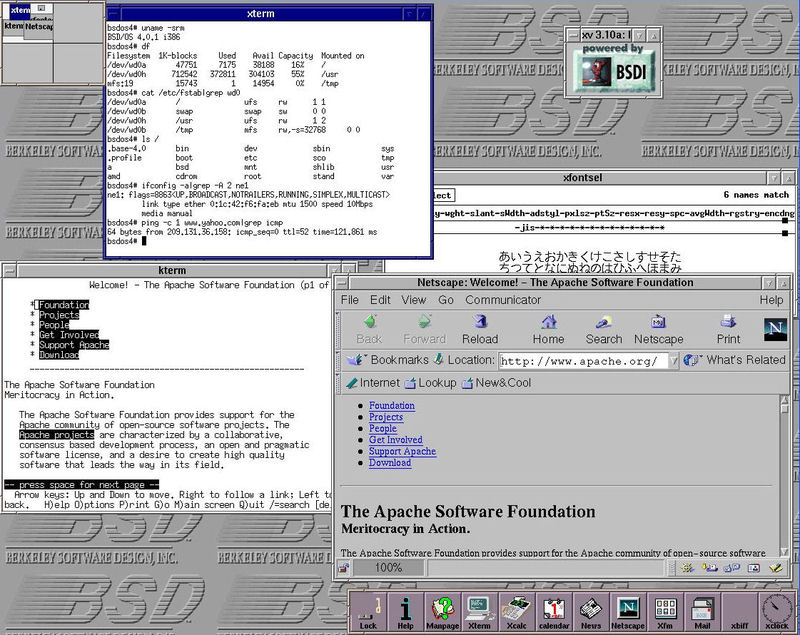Follow the Get Involved link in Netscape
The width and height of the screenshot is (800, 635).
(396, 440)
